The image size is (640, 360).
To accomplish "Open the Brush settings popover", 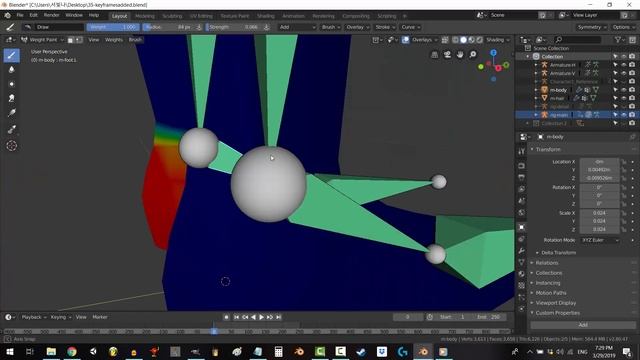I will (331, 27).
